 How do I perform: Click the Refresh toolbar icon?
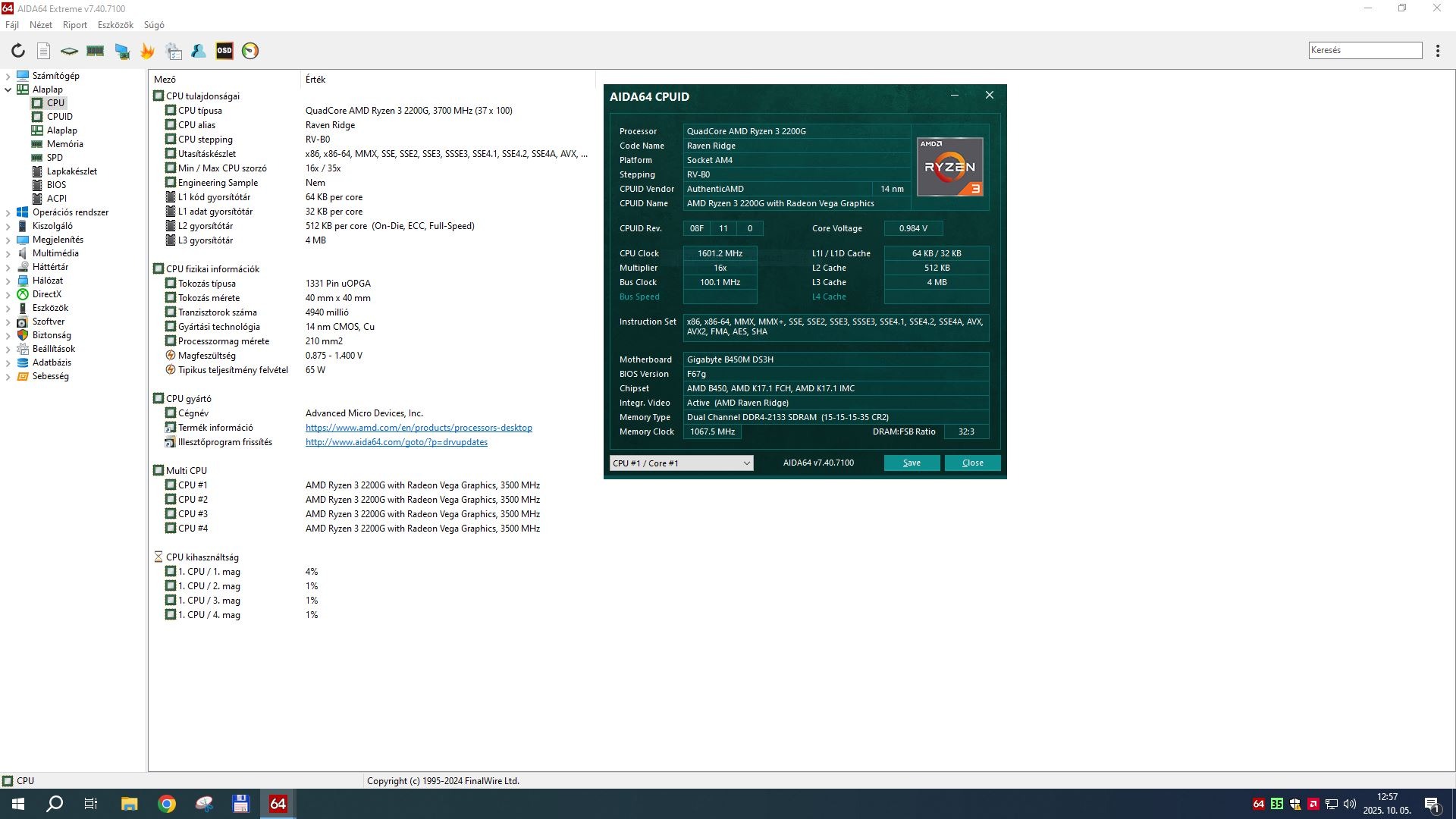pos(18,51)
